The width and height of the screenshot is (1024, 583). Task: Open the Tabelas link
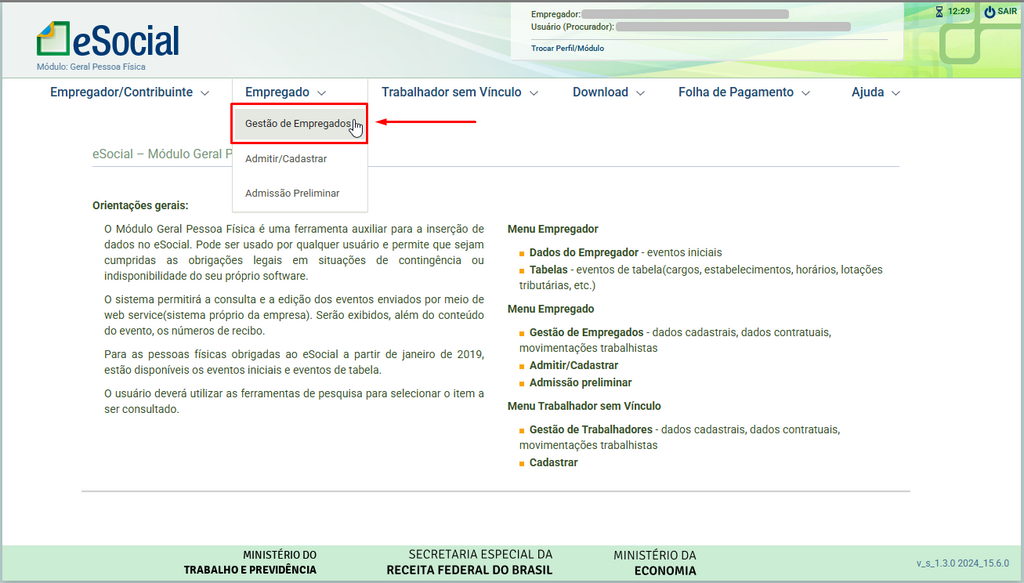548,270
